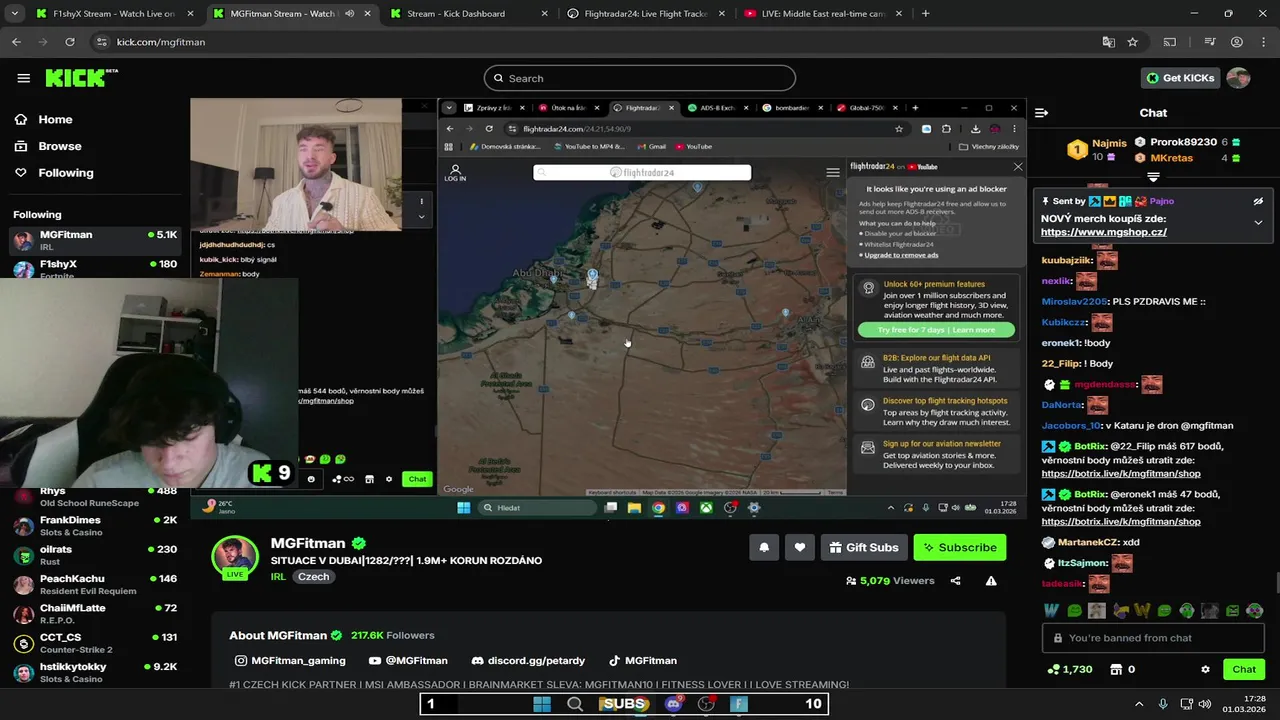This screenshot has width=1280, height=720.
Task: Click the chat settings gear
Action: pos(1205,669)
